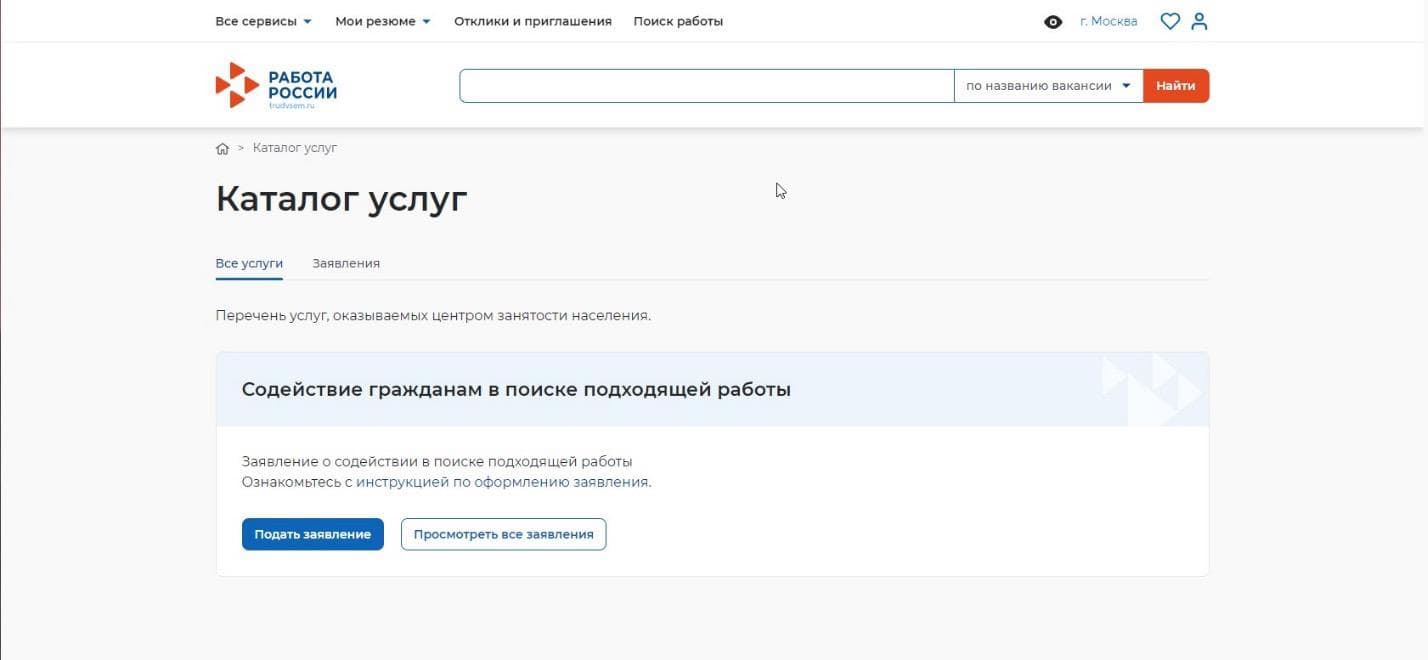Click the Работа России logo
The width and height of the screenshot is (1428, 660).
(276, 86)
